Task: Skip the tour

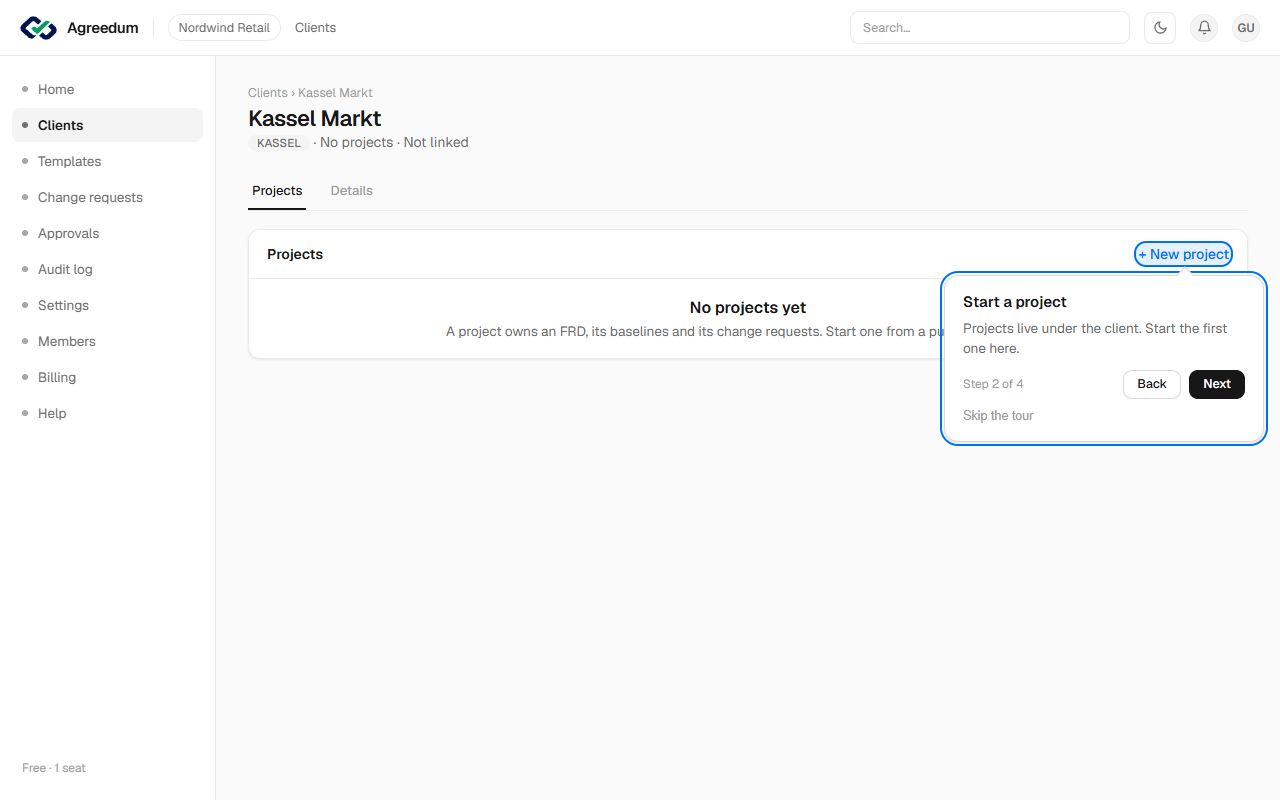Action: tap(998, 416)
